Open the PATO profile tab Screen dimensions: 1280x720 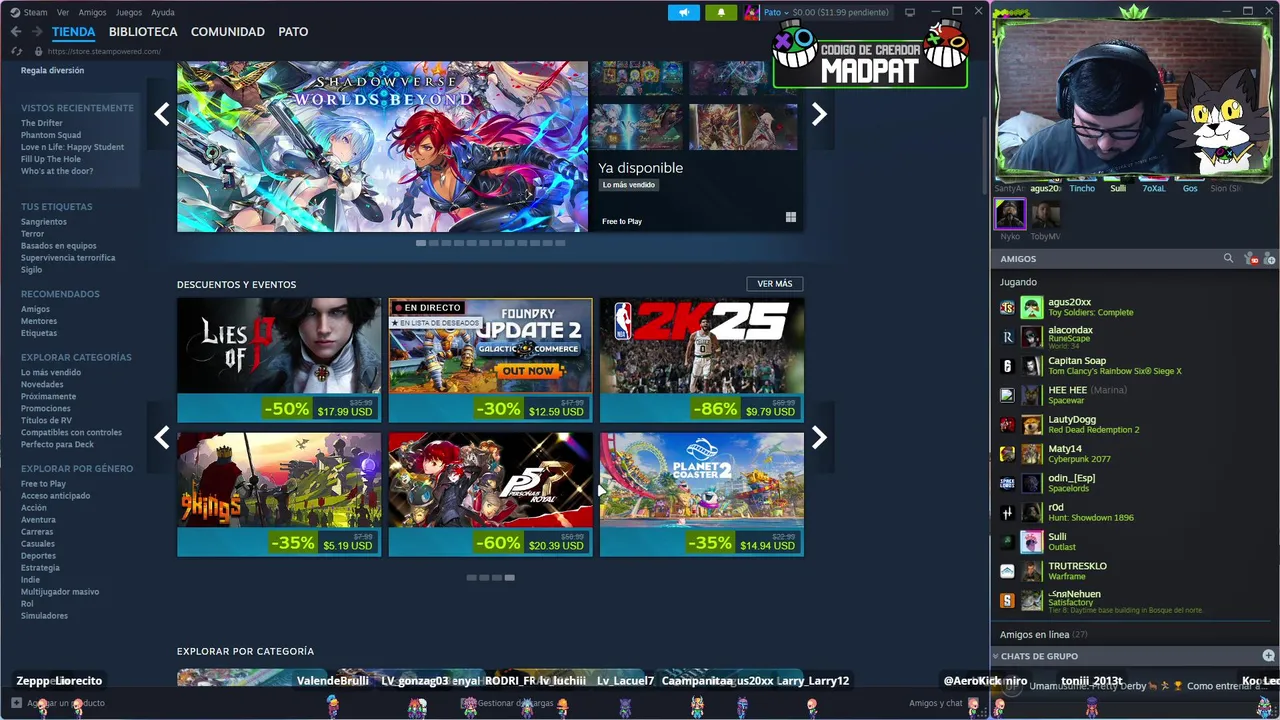(293, 32)
